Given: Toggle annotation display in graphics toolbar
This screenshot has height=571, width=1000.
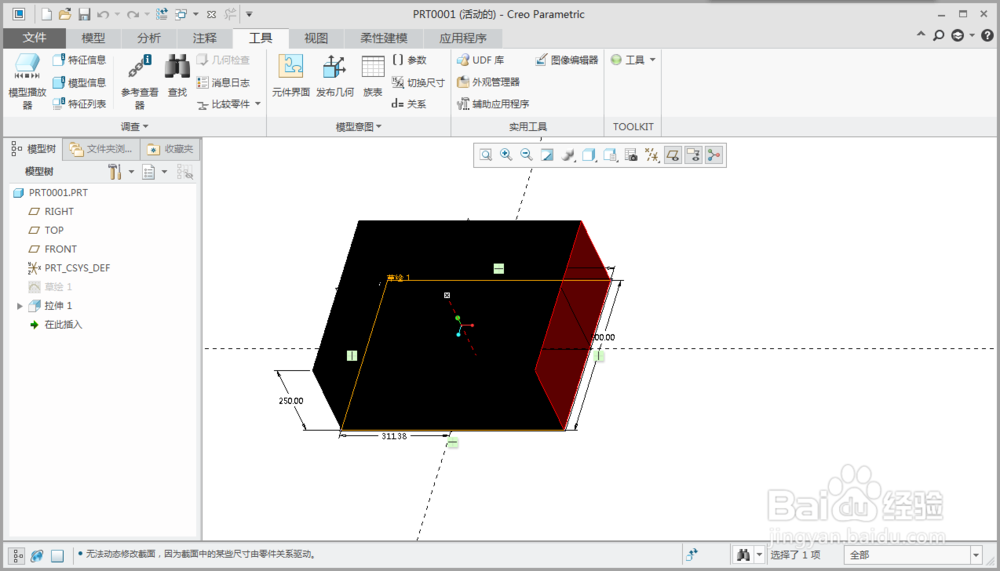Looking at the screenshot, I should (x=693, y=154).
